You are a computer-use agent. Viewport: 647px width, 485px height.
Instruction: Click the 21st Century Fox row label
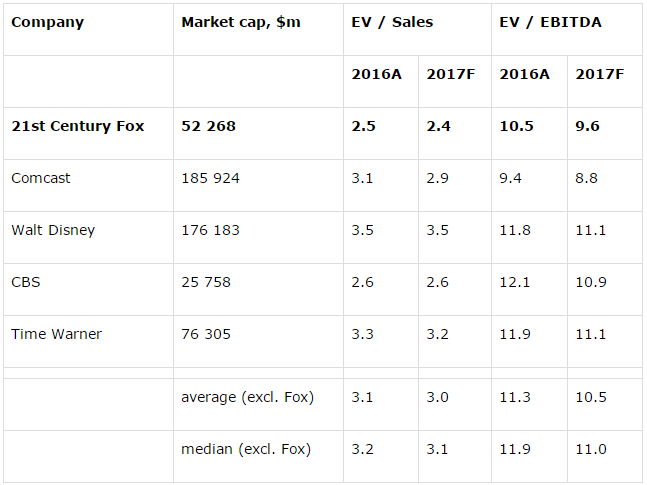tap(78, 126)
